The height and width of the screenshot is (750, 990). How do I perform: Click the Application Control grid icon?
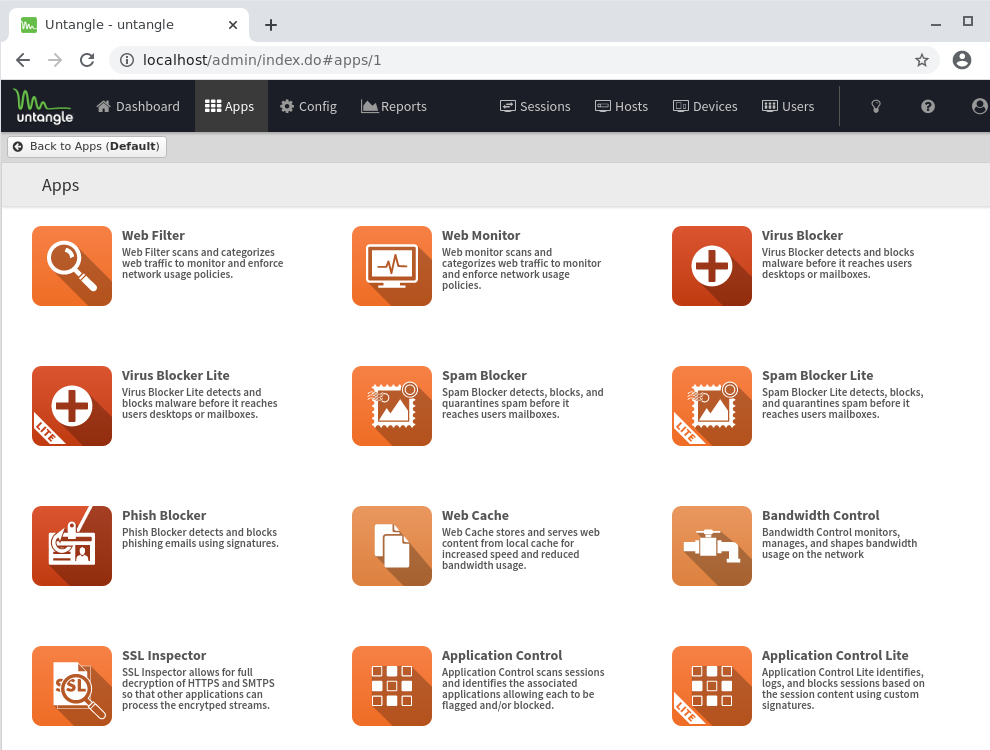392,686
